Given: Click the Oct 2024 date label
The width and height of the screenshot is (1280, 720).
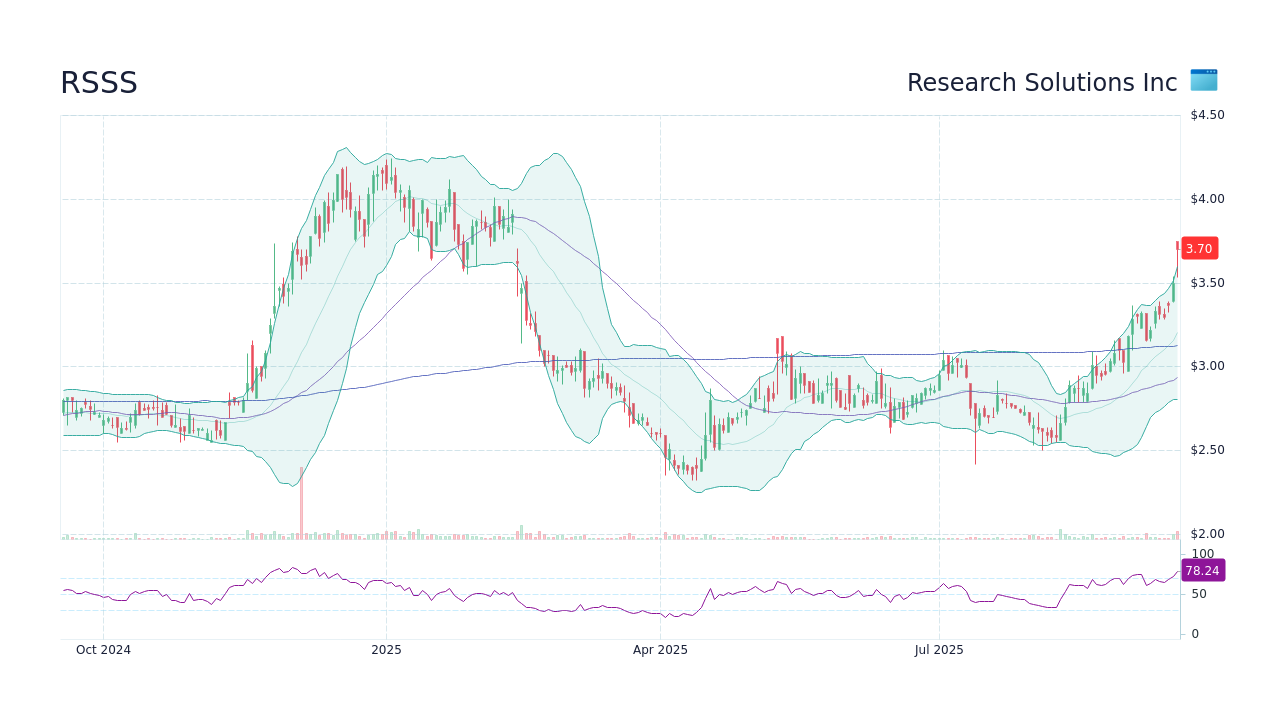Looking at the screenshot, I should (x=103, y=650).
